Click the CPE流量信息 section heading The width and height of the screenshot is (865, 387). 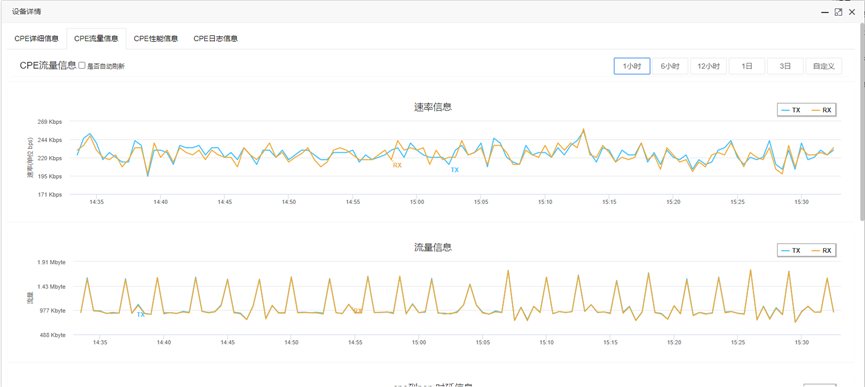coord(48,66)
